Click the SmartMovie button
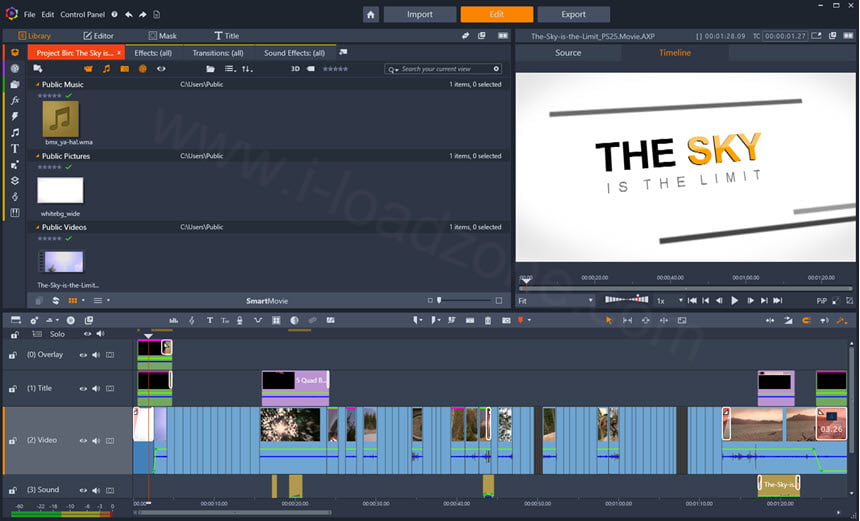The image size is (860, 521). [267, 301]
